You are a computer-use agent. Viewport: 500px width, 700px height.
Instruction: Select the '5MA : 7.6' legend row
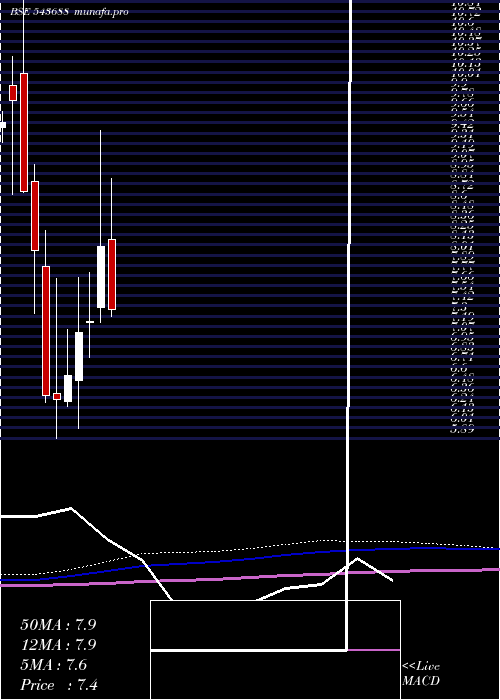point(54,665)
